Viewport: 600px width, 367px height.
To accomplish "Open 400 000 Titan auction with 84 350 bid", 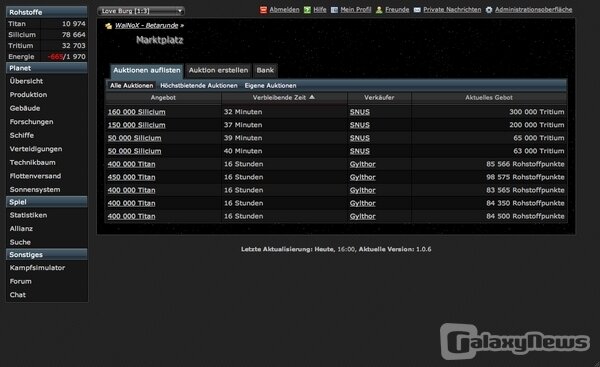I will click(131, 203).
